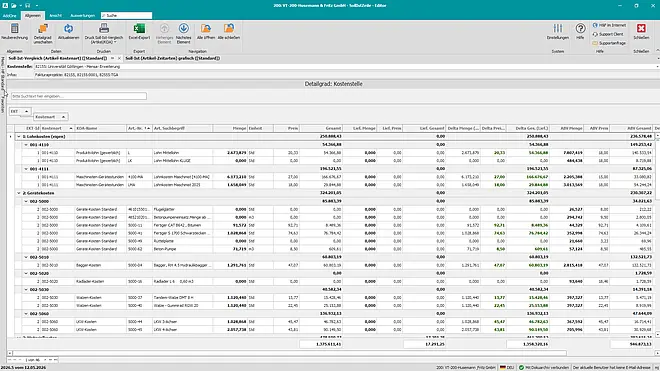Toggle sort on EKT group chip
This screenshot has height=371, width=660.
pos(20,111)
